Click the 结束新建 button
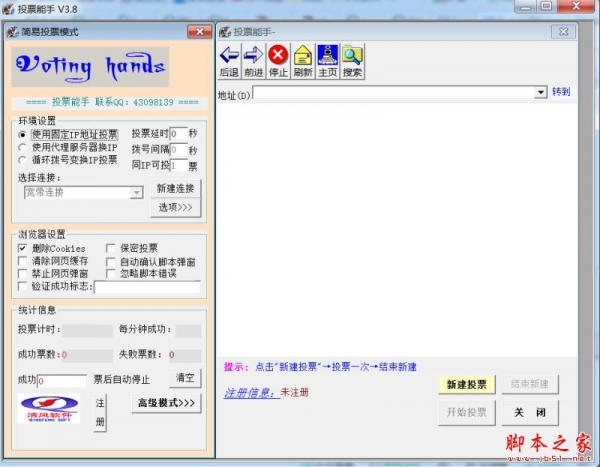Screen dimensions: 600x467 (x=530, y=384)
